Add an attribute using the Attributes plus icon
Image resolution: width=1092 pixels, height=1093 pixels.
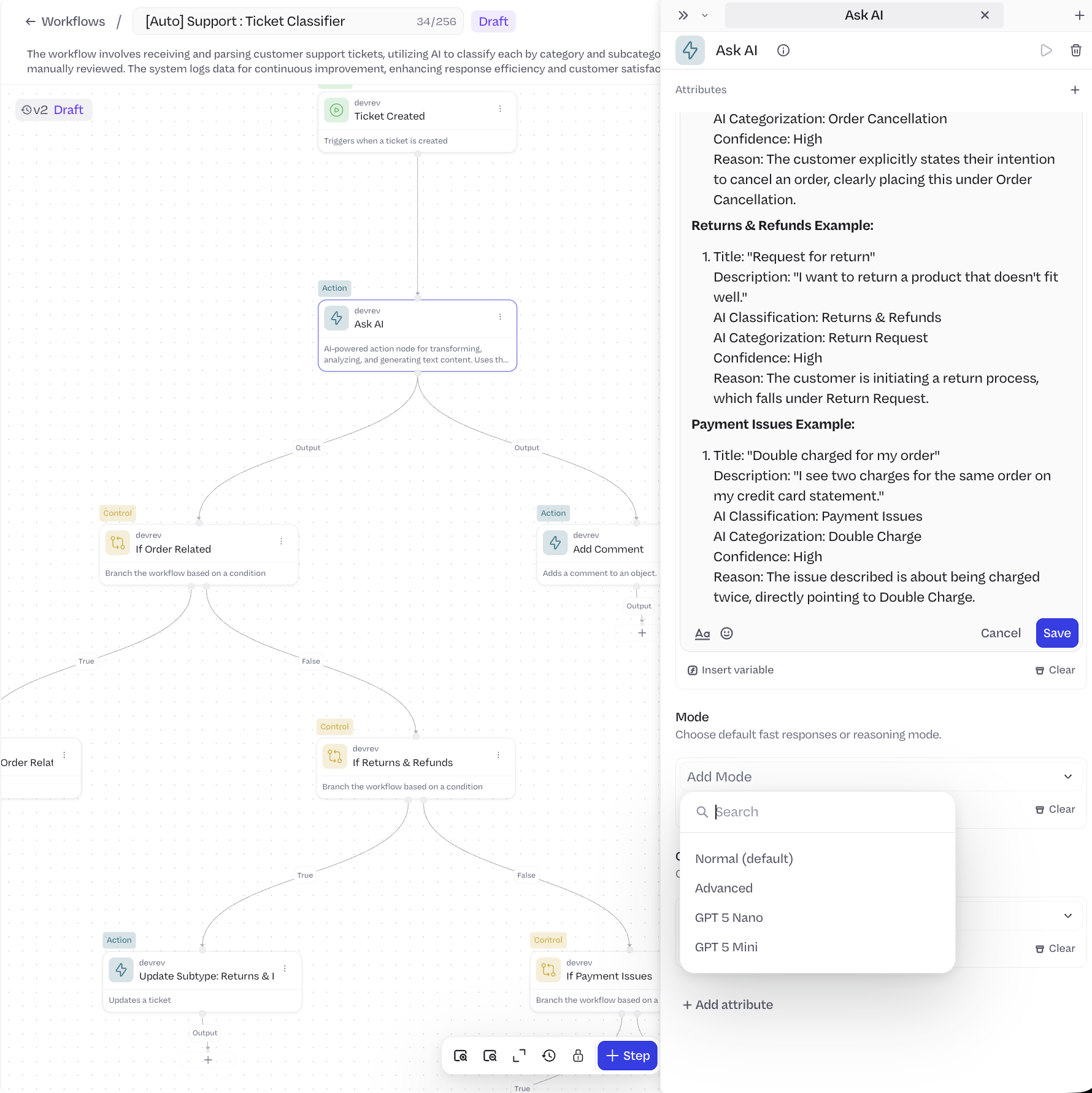point(1075,90)
